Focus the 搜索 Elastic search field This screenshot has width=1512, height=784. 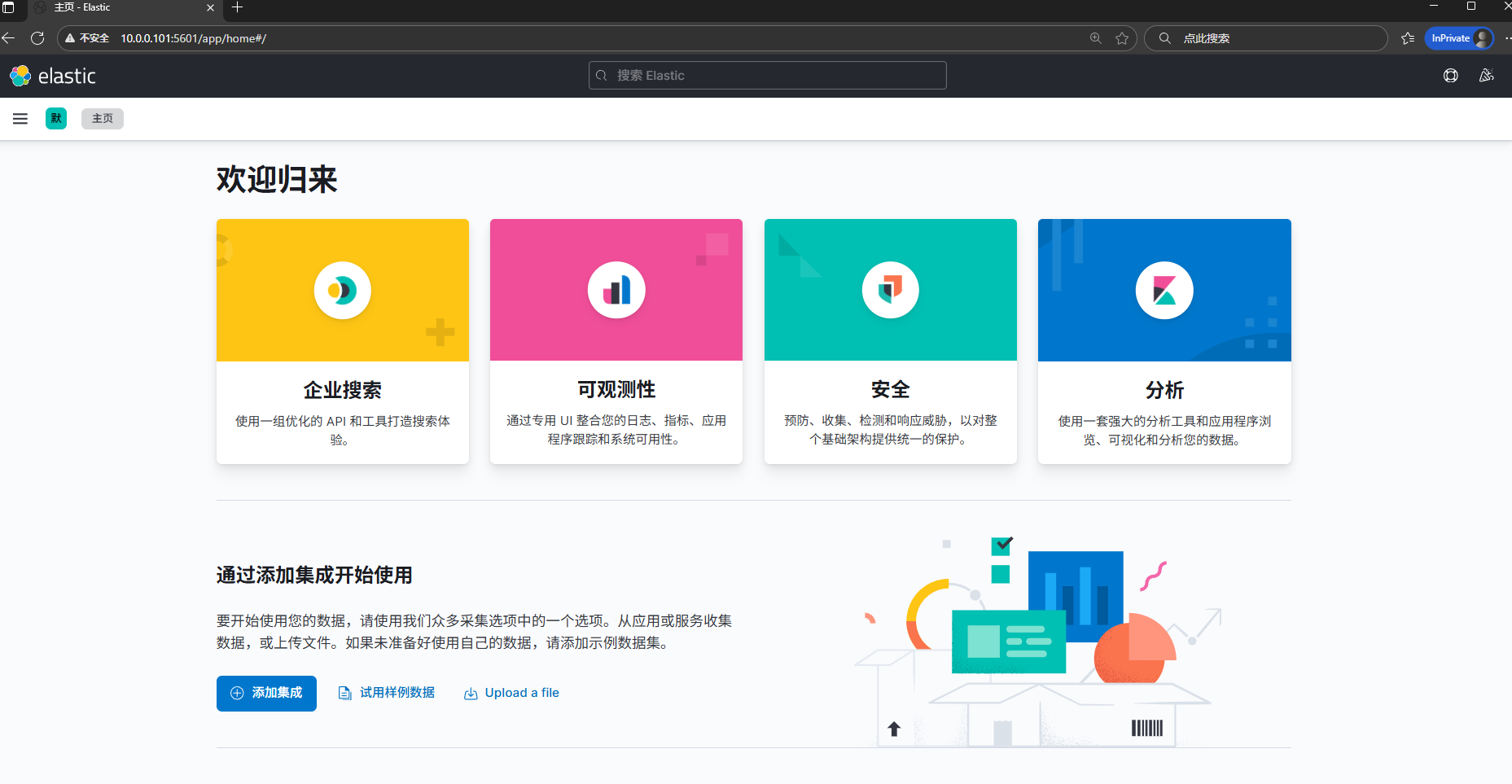pos(767,76)
